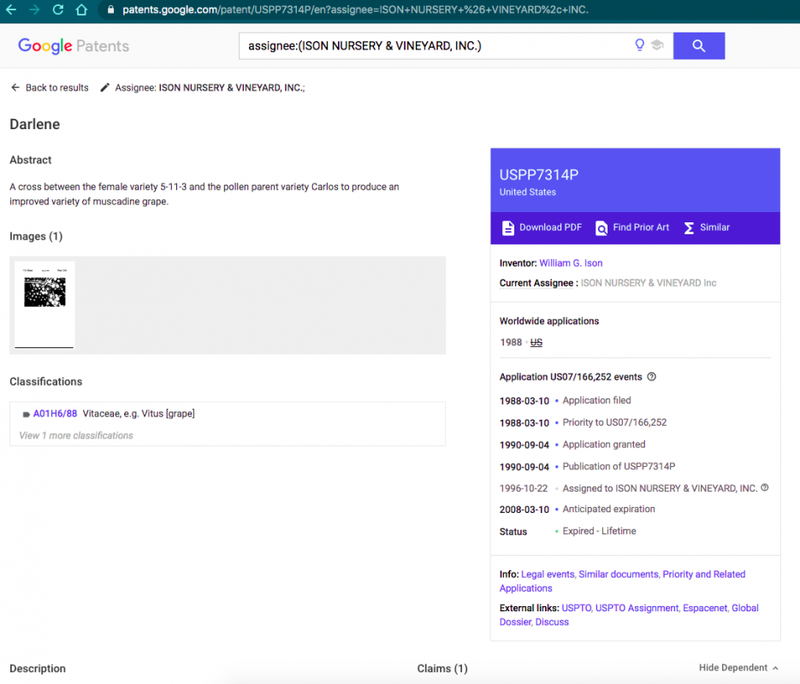The height and width of the screenshot is (684, 800).
Task: Open Global Dossier external link
Action: pyautogui.click(x=629, y=615)
